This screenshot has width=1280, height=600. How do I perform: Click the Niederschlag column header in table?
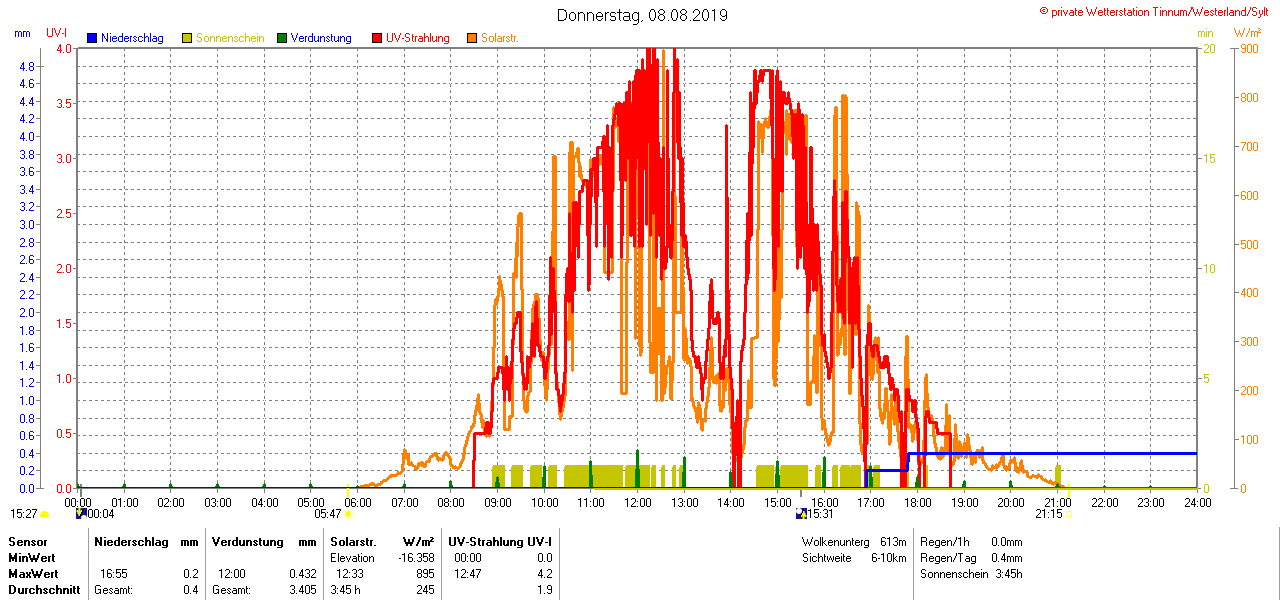tap(131, 541)
